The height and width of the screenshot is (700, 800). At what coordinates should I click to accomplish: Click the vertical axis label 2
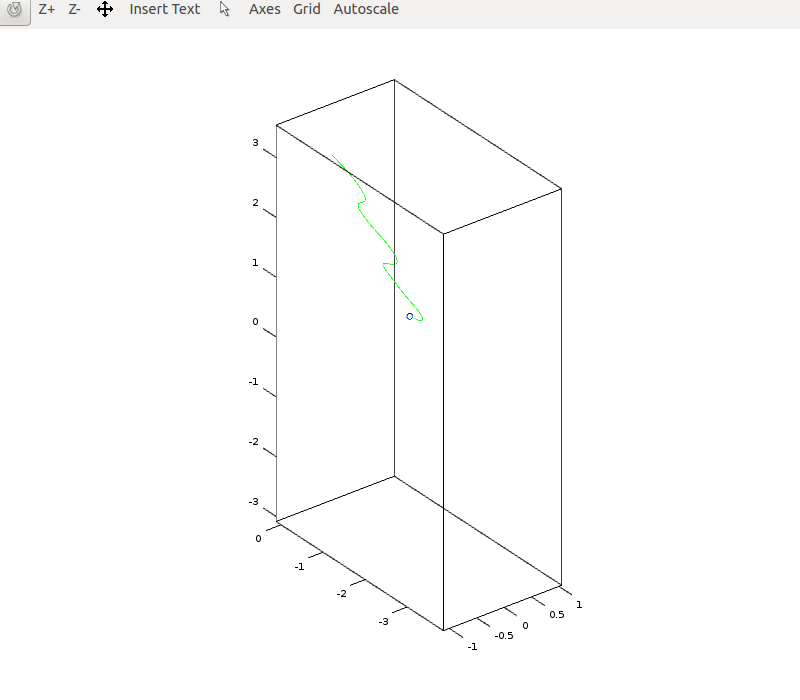tap(255, 203)
